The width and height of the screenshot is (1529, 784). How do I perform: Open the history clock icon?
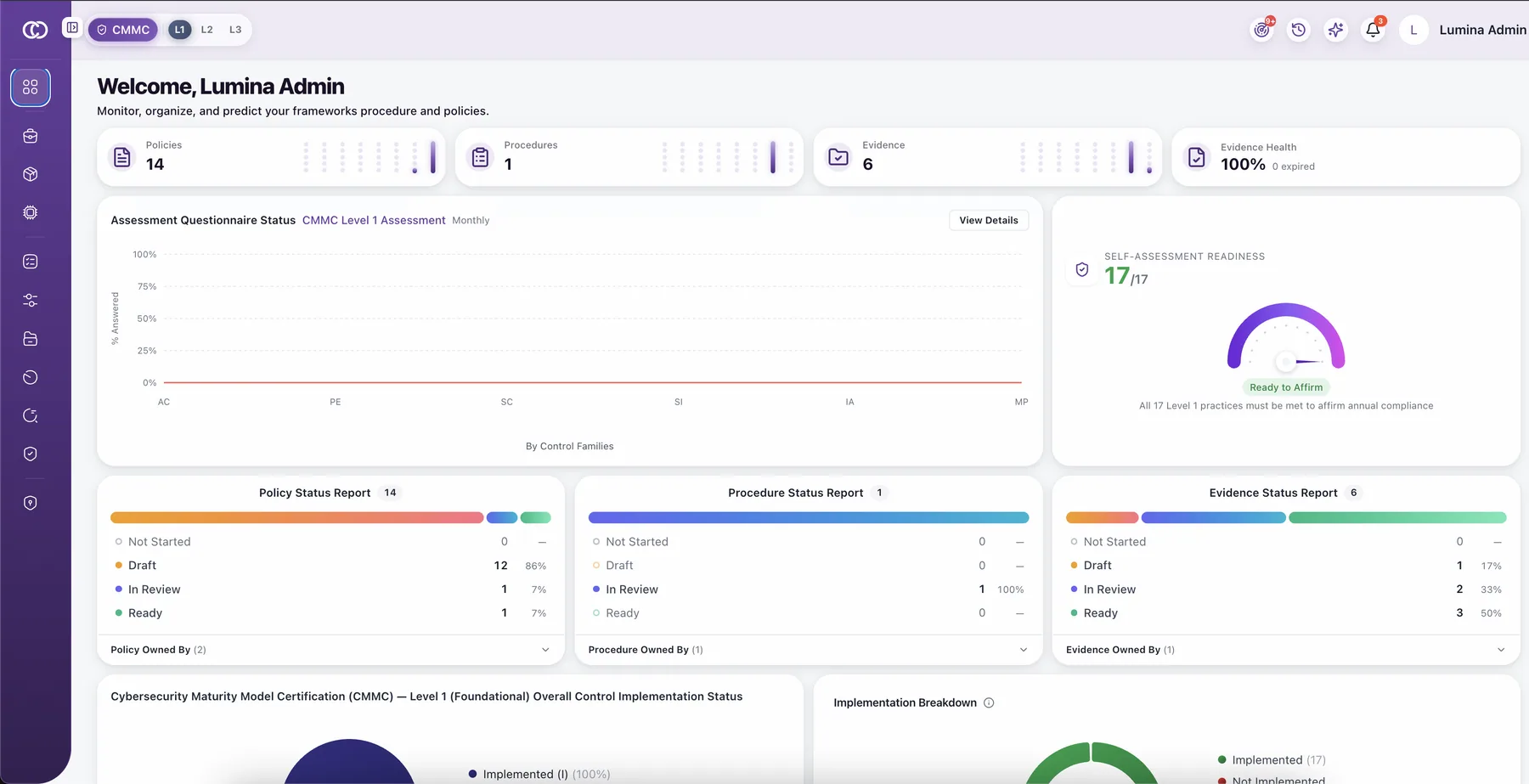pyautogui.click(x=1299, y=30)
